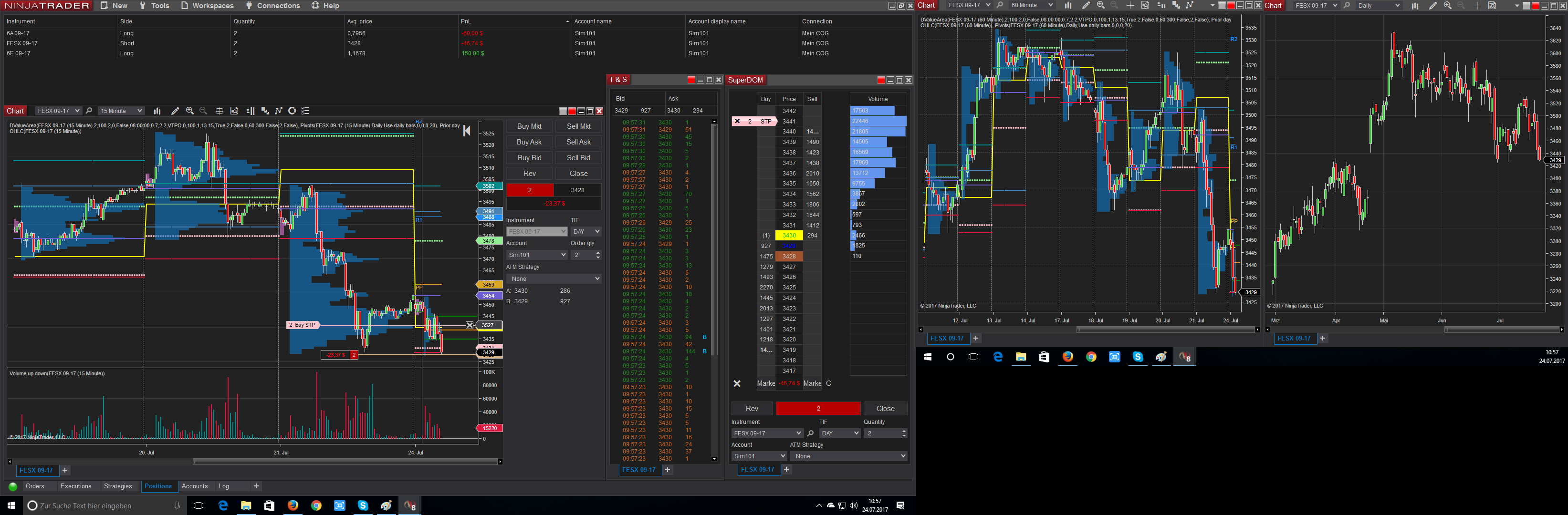The width and height of the screenshot is (1568, 515).
Task: Zoom in on the Daily chart
Action: click(1447, 5)
